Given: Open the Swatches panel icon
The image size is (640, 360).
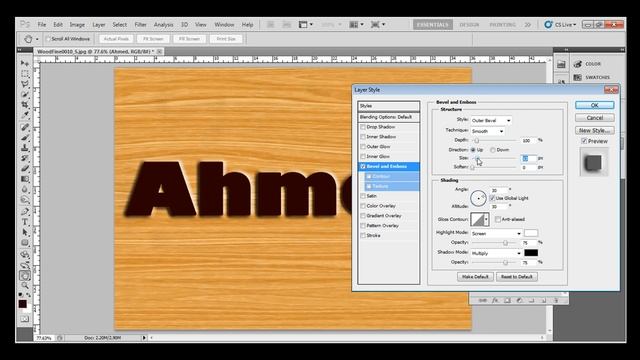Looking at the screenshot, I should click(578, 77).
